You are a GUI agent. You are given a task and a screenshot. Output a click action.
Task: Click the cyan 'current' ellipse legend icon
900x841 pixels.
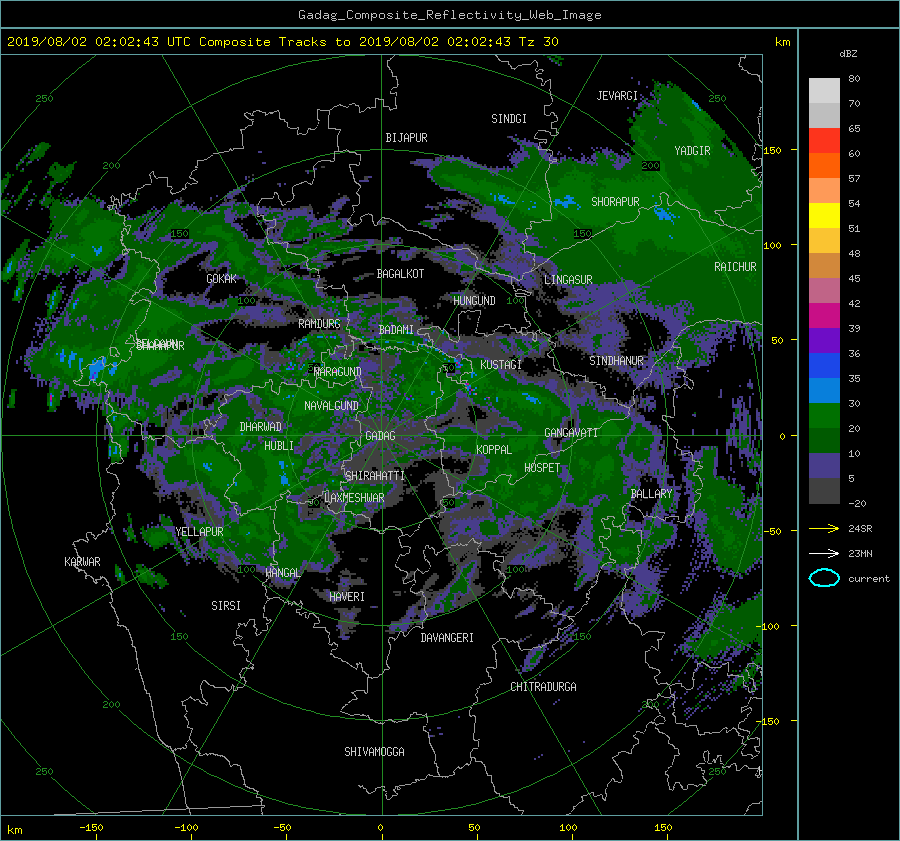824,578
